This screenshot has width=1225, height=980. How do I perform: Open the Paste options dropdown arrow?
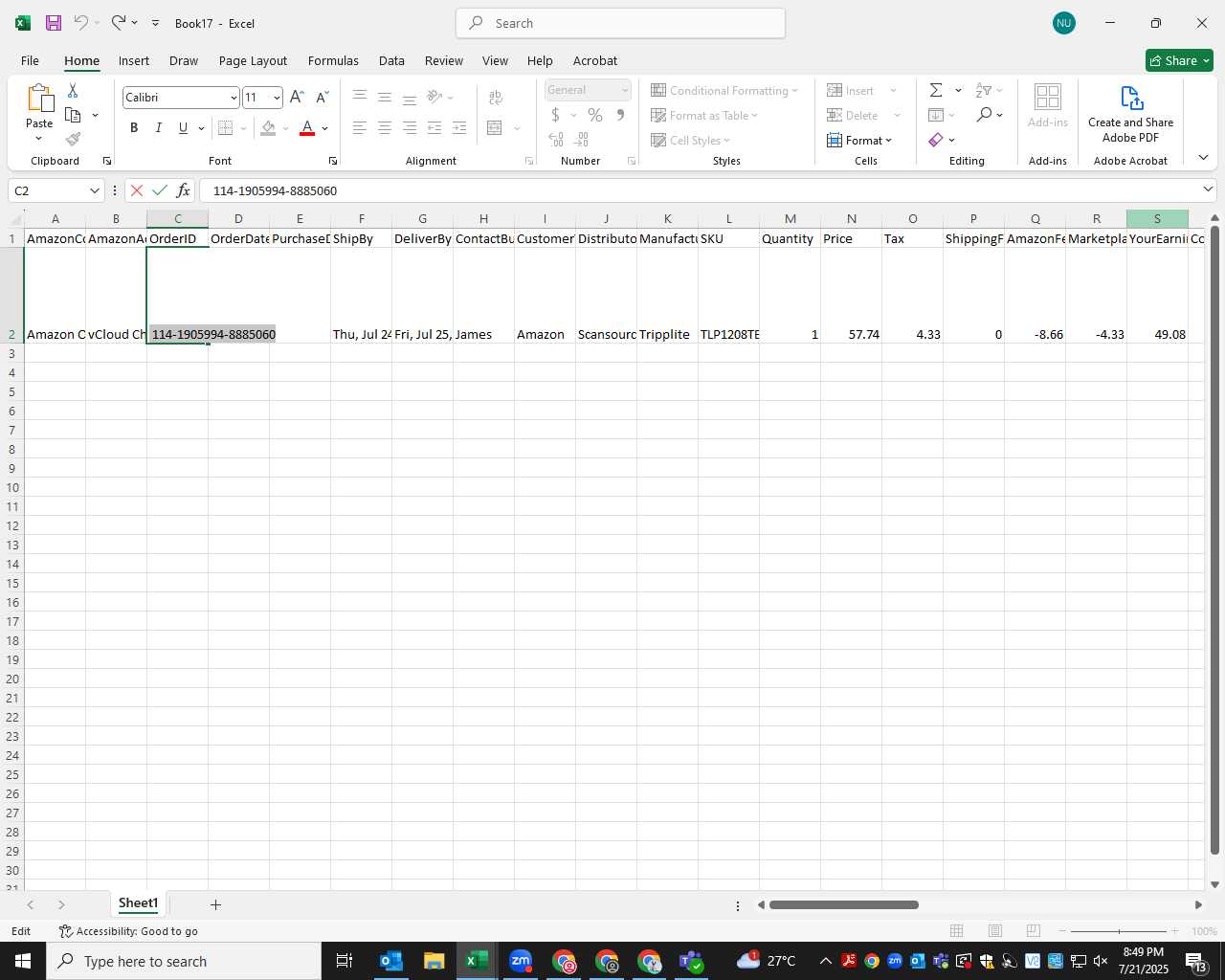click(x=39, y=138)
